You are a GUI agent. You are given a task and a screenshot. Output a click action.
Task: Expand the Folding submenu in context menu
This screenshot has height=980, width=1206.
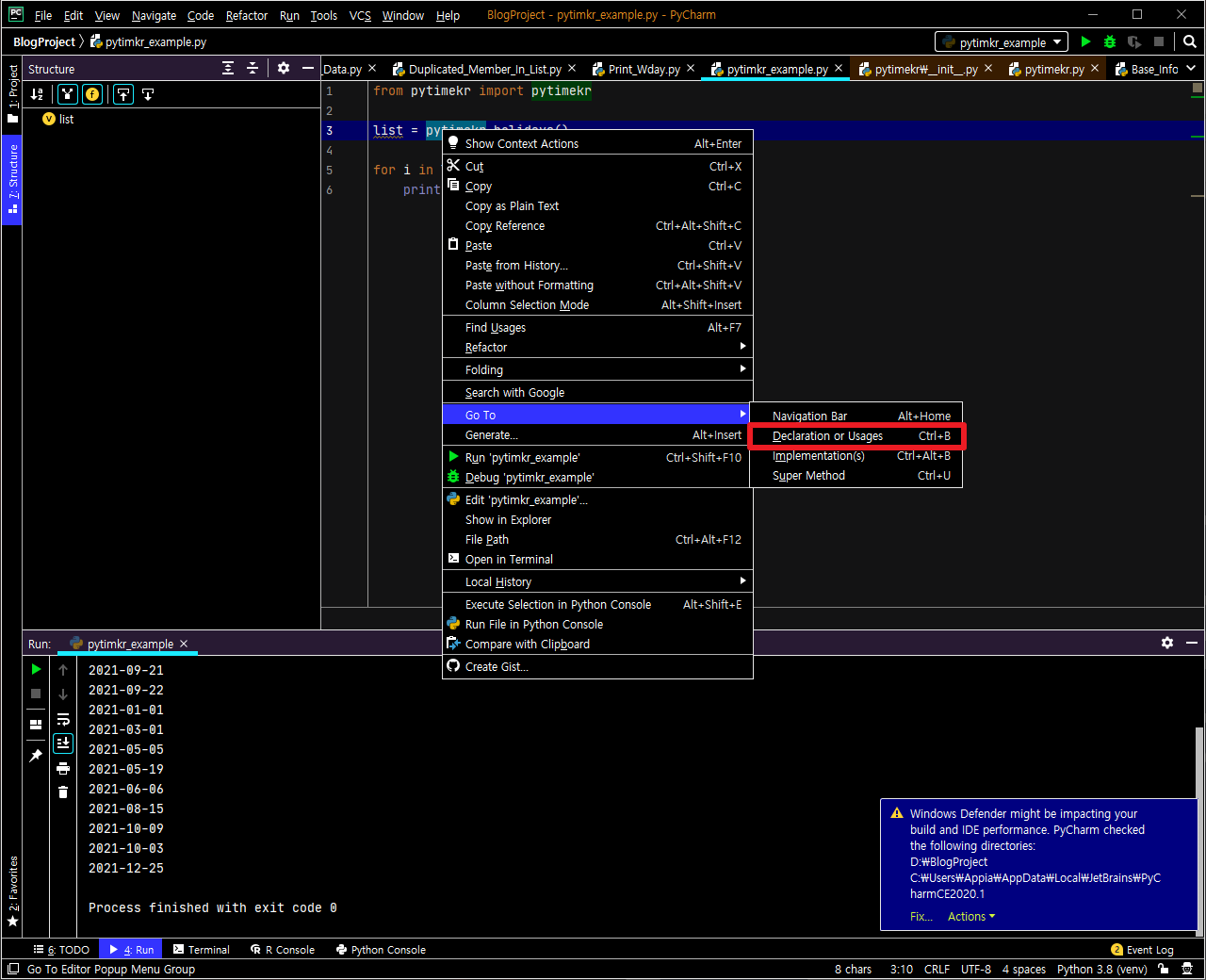pyautogui.click(x=597, y=370)
